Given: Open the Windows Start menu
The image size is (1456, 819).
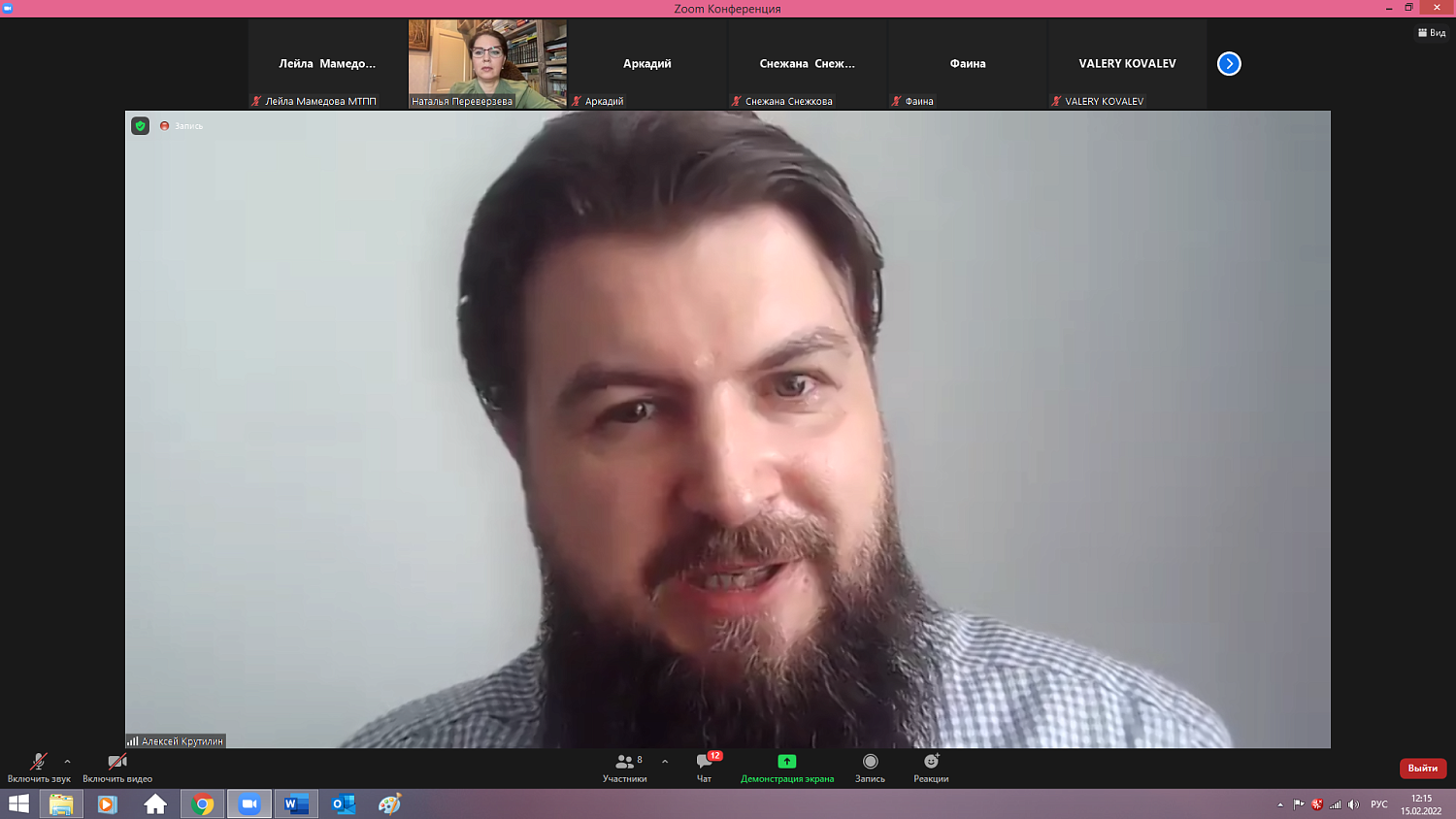Looking at the screenshot, I should [x=18, y=804].
